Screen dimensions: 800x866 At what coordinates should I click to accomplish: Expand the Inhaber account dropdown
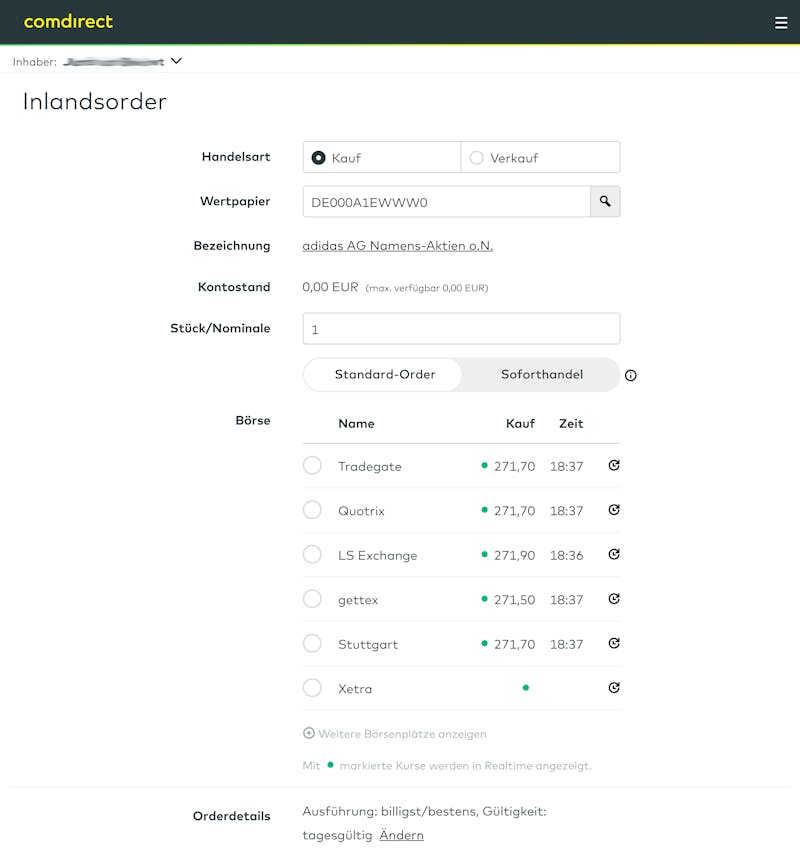coord(176,61)
